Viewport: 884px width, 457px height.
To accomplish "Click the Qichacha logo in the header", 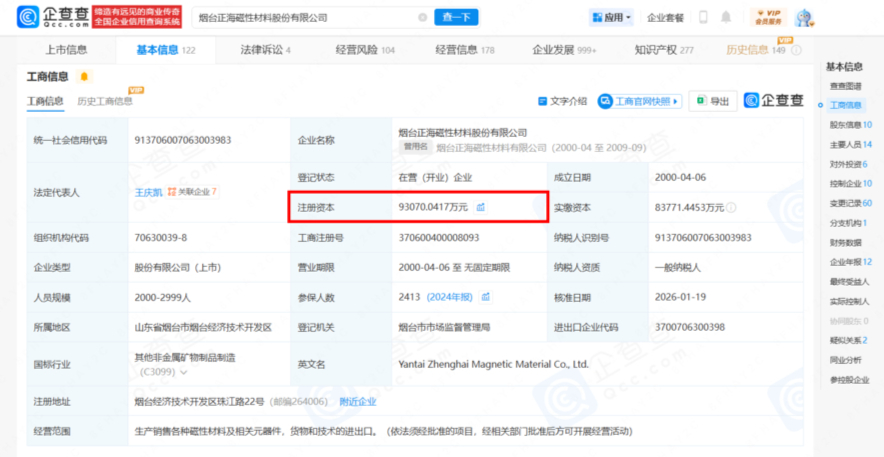I will coord(46,17).
